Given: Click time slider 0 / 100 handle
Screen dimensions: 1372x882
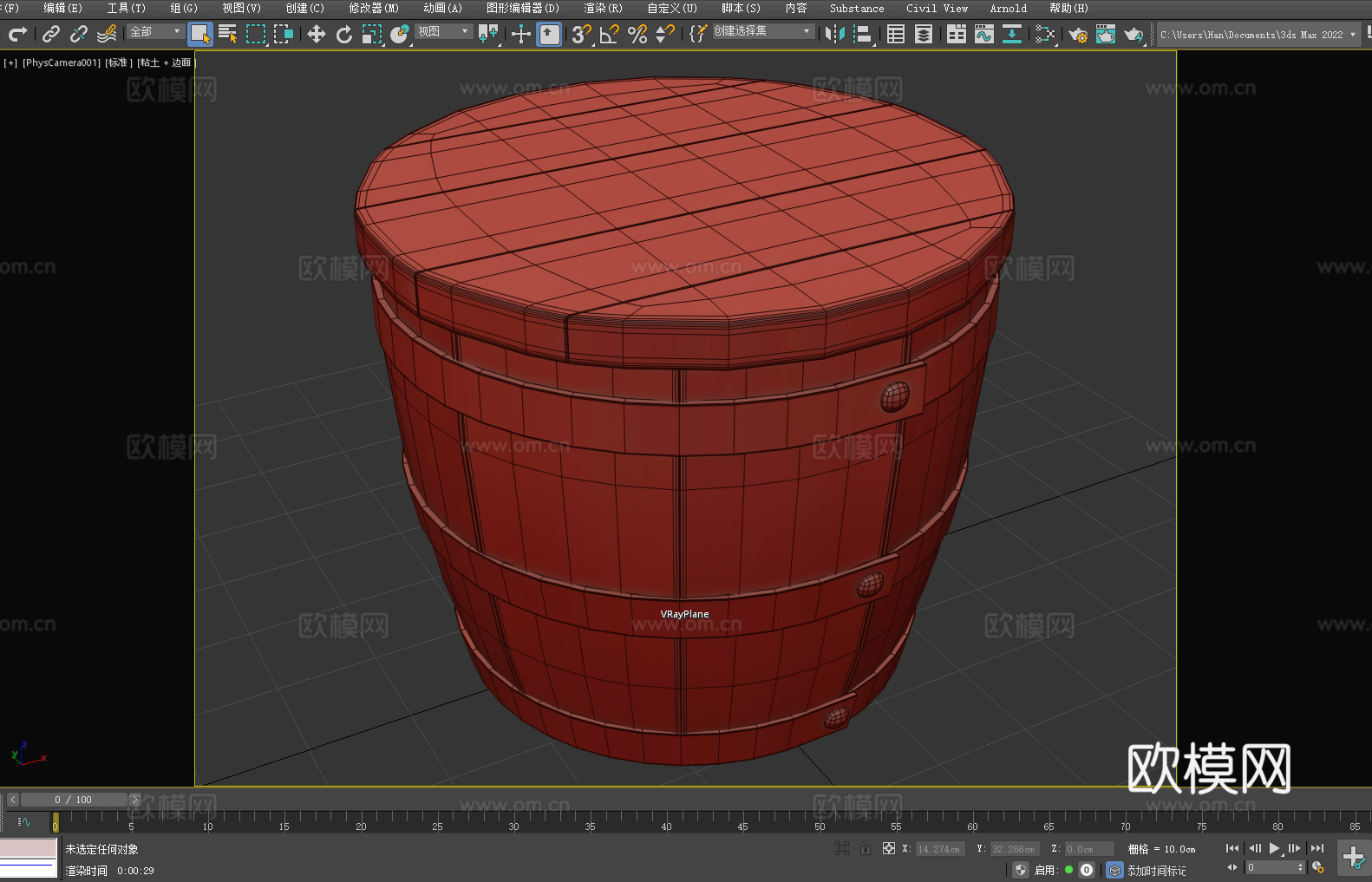Looking at the screenshot, I should click(x=74, y=800).
